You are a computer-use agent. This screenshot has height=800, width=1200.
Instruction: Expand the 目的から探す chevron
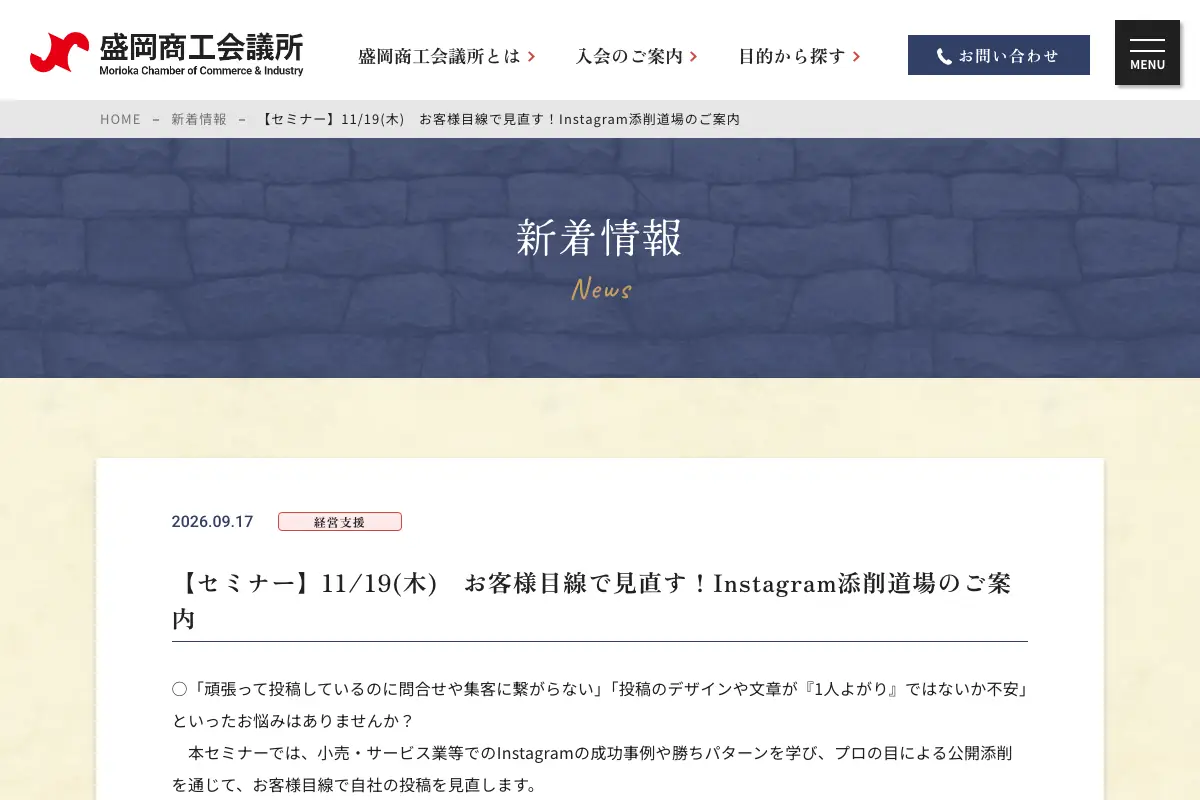[857, 57]
